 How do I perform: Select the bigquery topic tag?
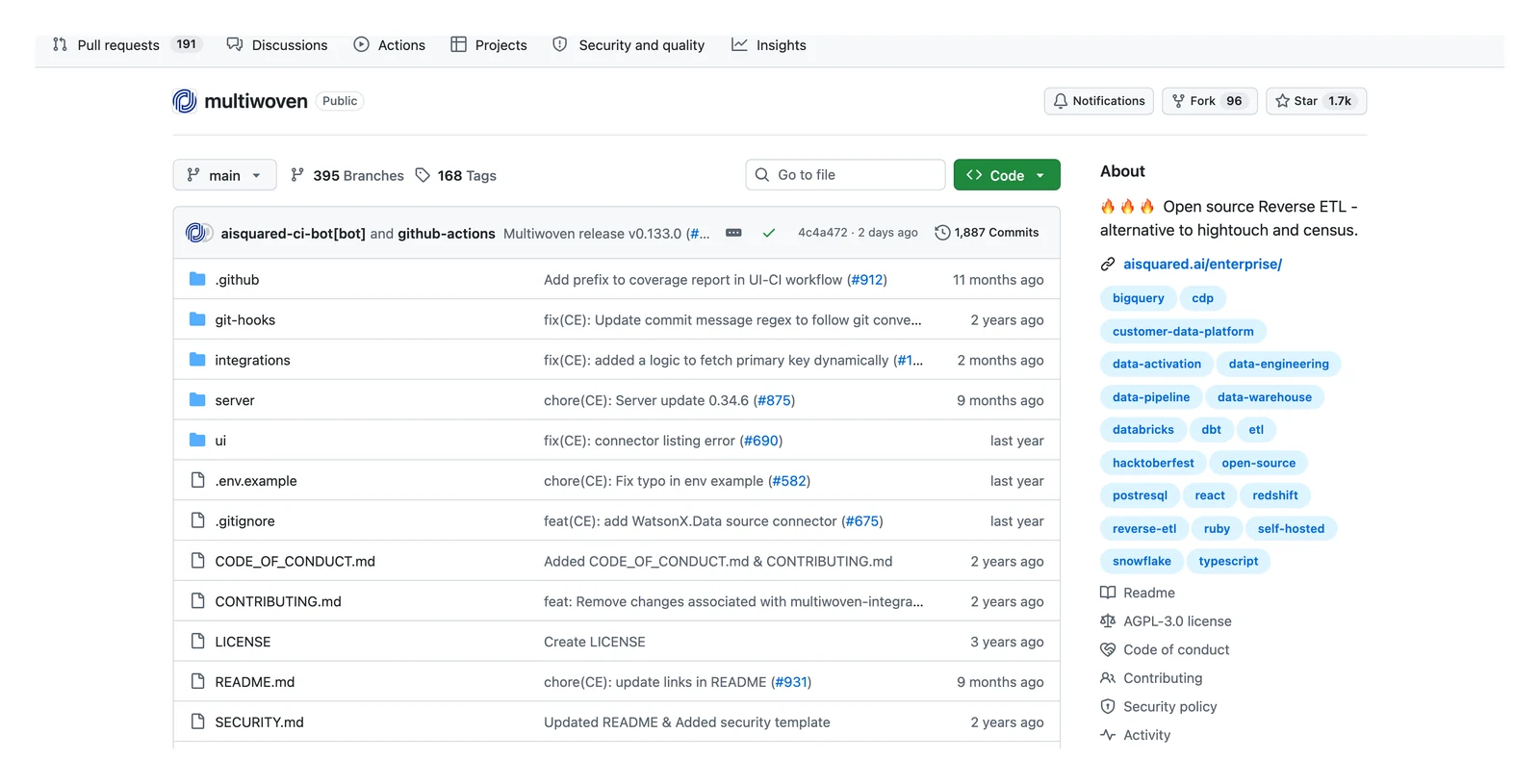pos(1138,298)
